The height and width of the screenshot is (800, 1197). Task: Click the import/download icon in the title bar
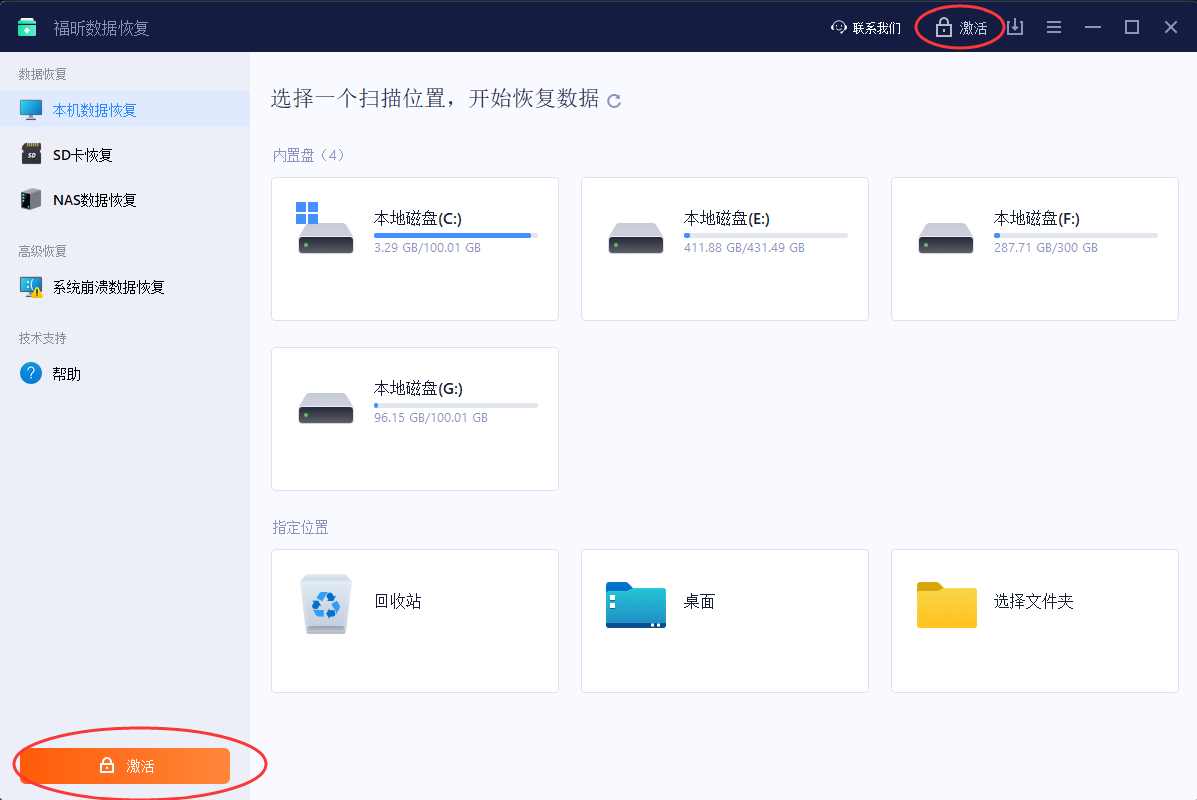1015,27
